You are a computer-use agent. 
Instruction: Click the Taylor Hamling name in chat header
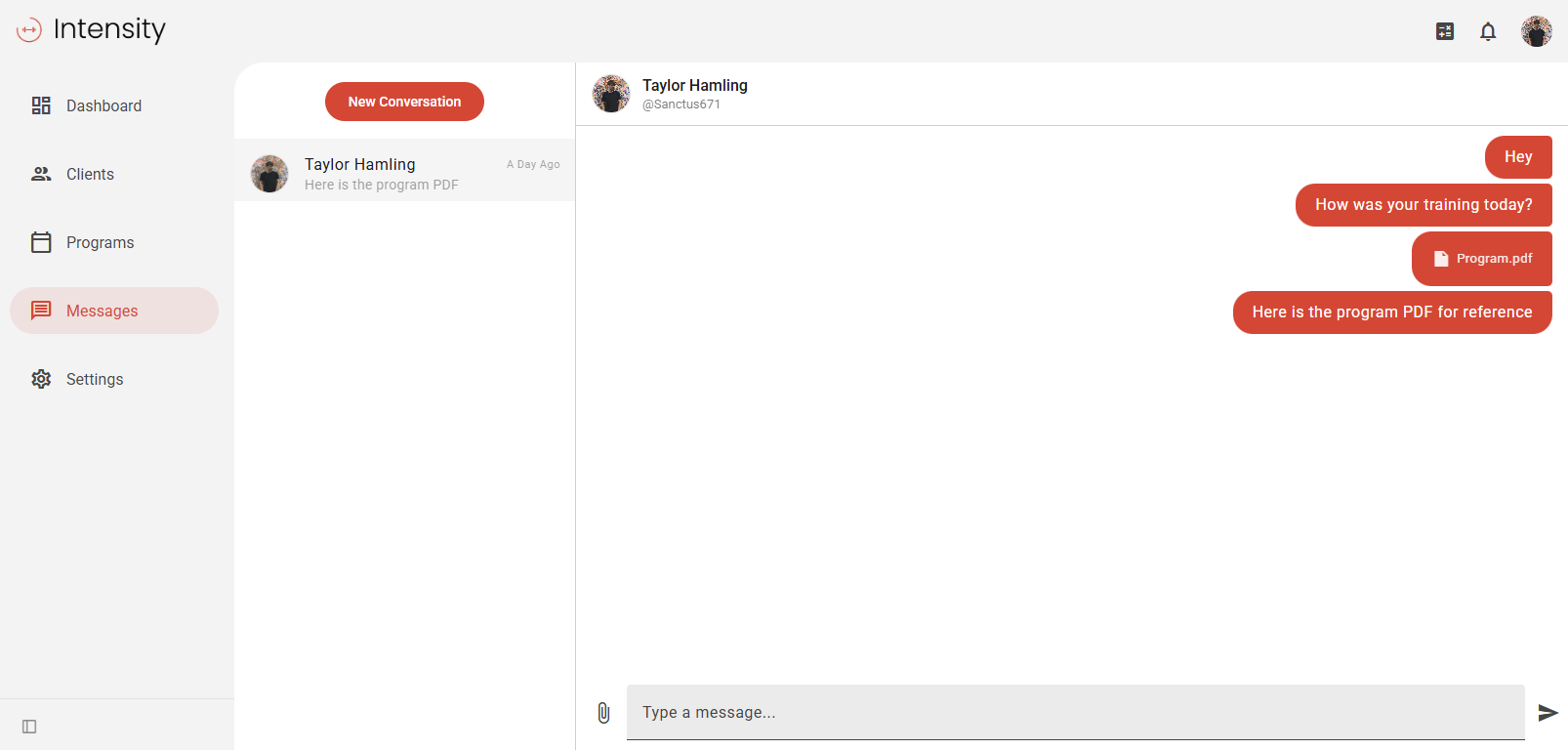694,85
